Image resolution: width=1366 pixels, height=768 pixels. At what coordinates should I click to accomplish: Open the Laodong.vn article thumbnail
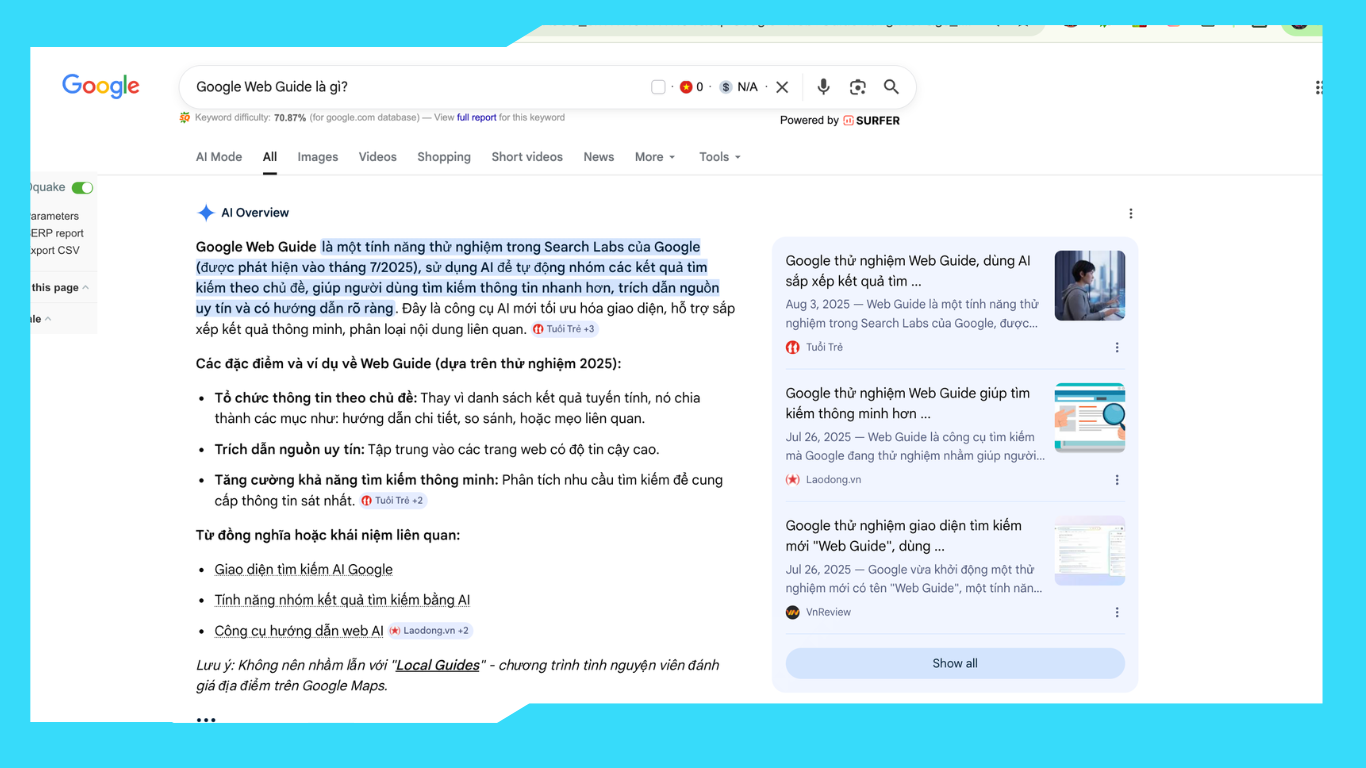tap(1090, 418)
